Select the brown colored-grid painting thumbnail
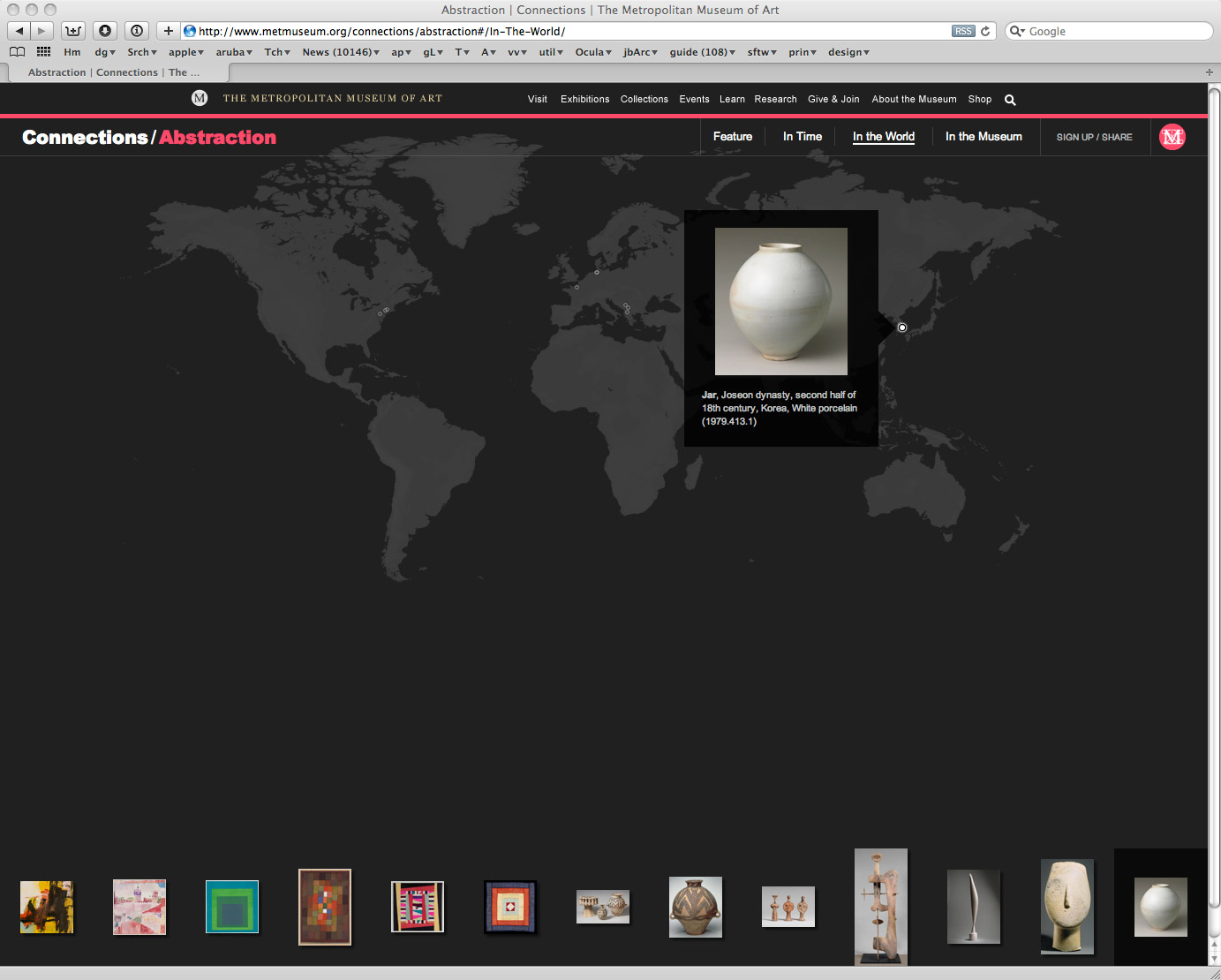The height and width of the screenshot is (980, 1221). point(325,907)
